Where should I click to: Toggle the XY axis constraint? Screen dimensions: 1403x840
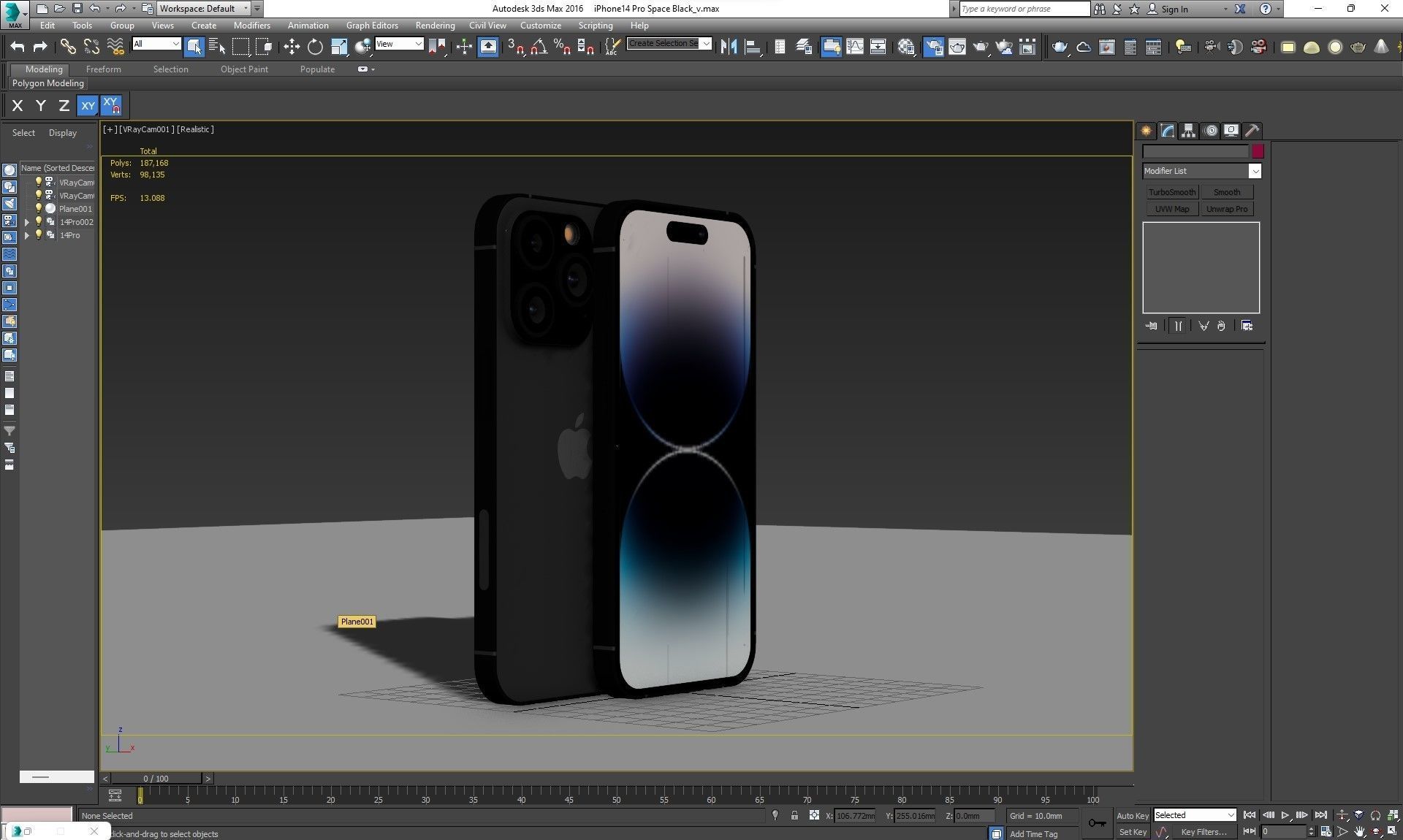(x=88, y=106)
